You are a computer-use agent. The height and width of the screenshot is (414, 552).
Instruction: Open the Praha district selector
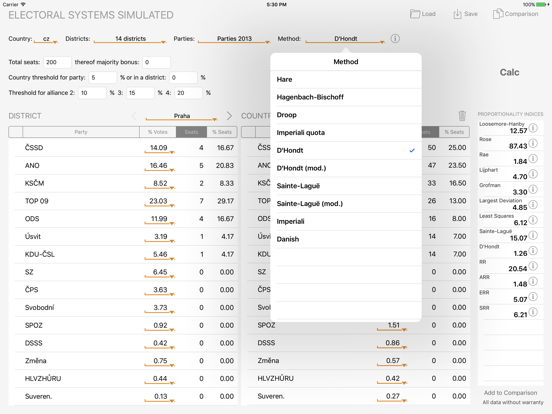pos(182,116)
